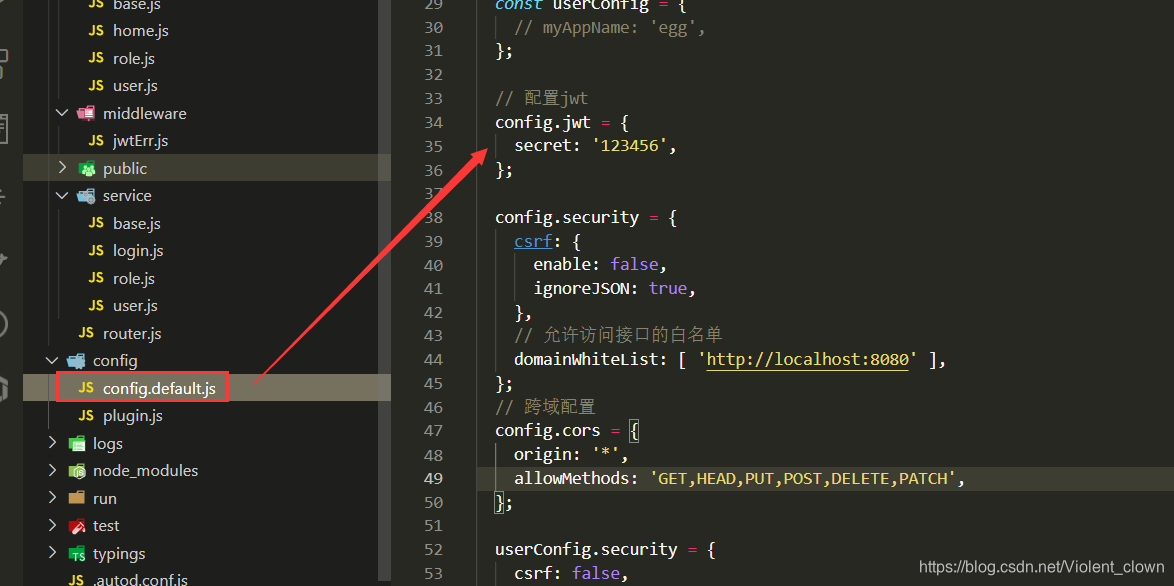Screen dimensions: 1174x586
Task: Click the config folder icon
Action: pos(74,360)
